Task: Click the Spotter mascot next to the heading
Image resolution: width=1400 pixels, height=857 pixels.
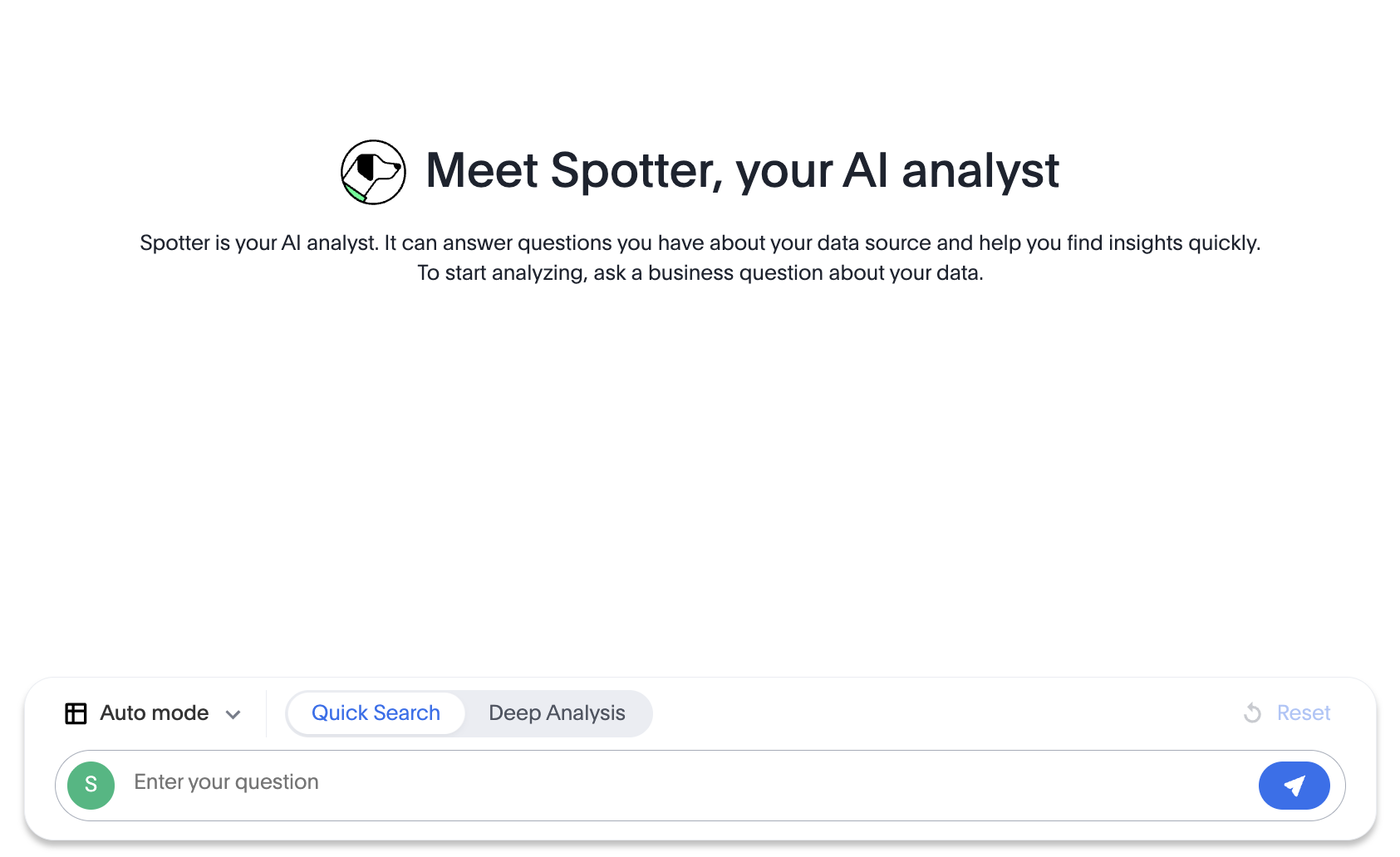Action: 372,172
